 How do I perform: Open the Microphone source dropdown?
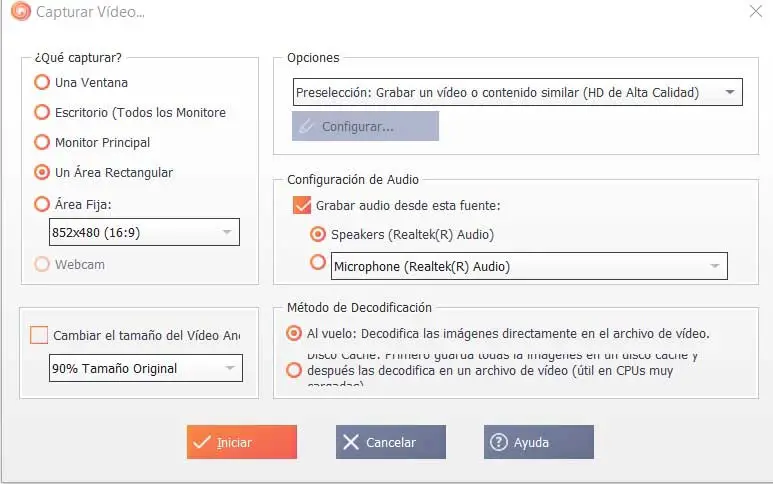714,266
